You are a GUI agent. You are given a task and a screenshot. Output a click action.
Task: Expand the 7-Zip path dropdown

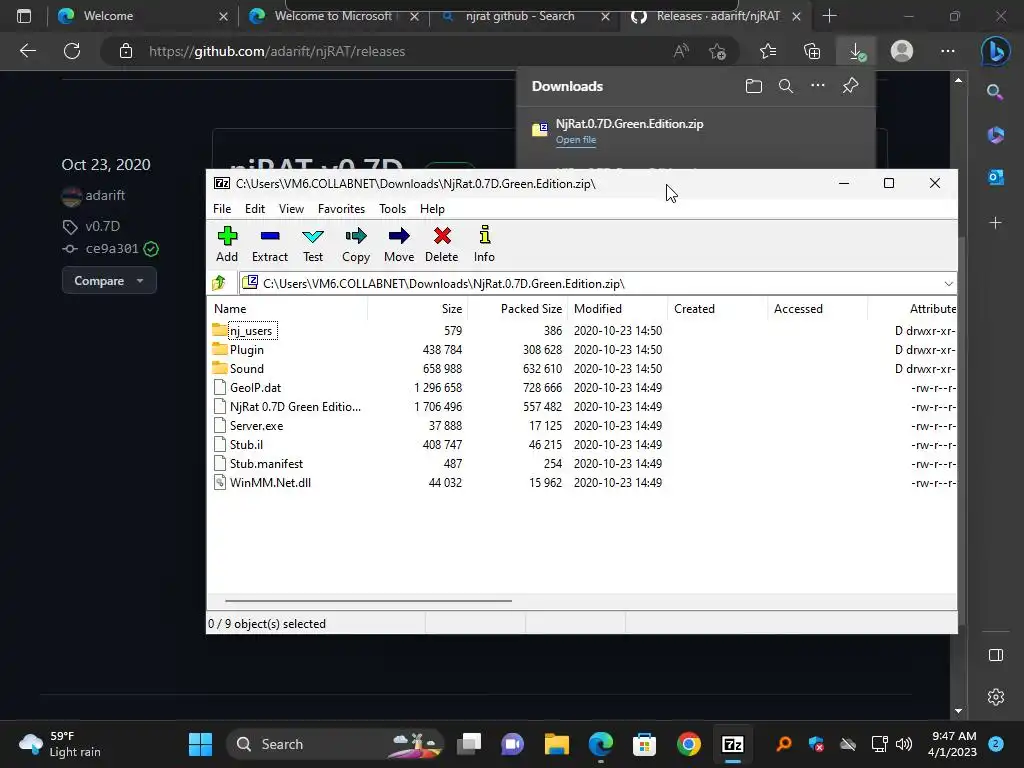(948, 283)
